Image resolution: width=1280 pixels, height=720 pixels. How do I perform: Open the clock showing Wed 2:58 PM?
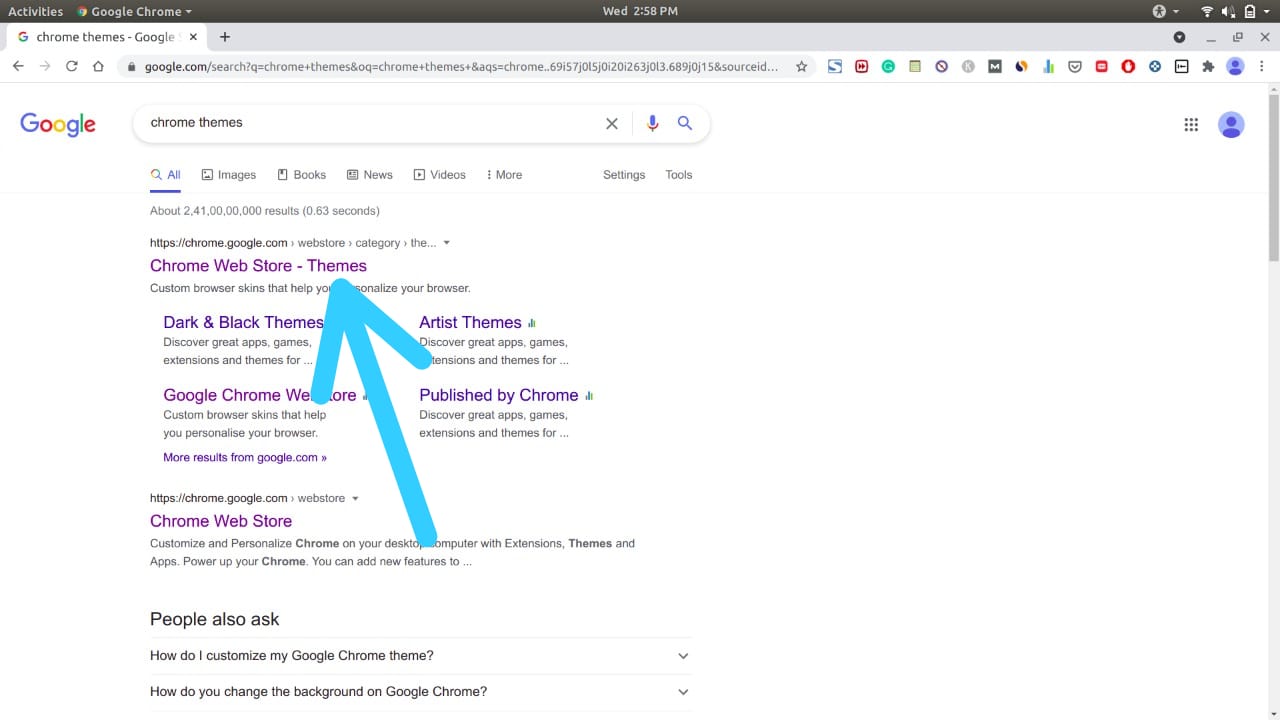640,11
